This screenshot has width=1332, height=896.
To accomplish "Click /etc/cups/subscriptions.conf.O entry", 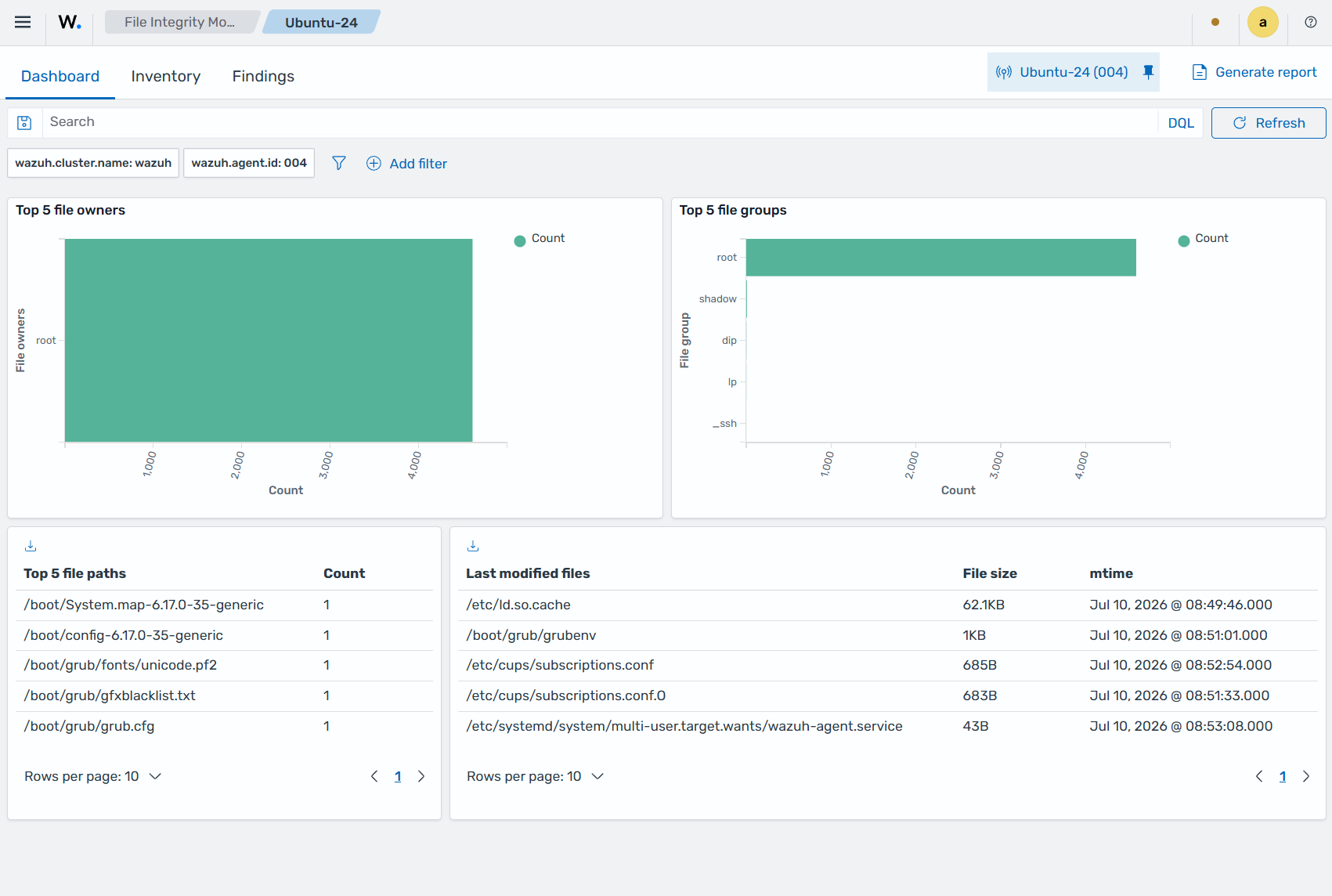I will (566, 695).
